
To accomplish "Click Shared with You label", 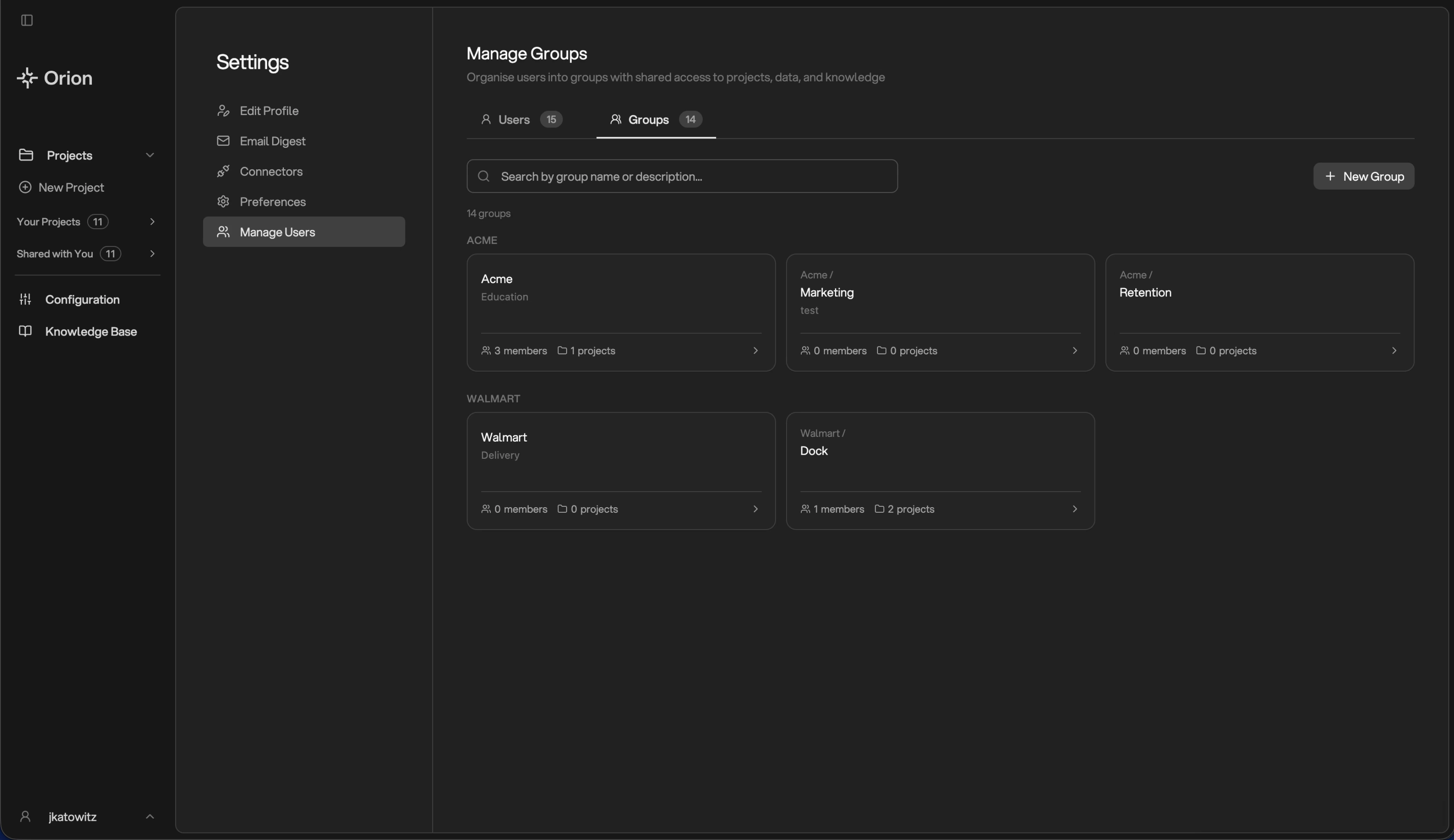I will pos(55,253).
